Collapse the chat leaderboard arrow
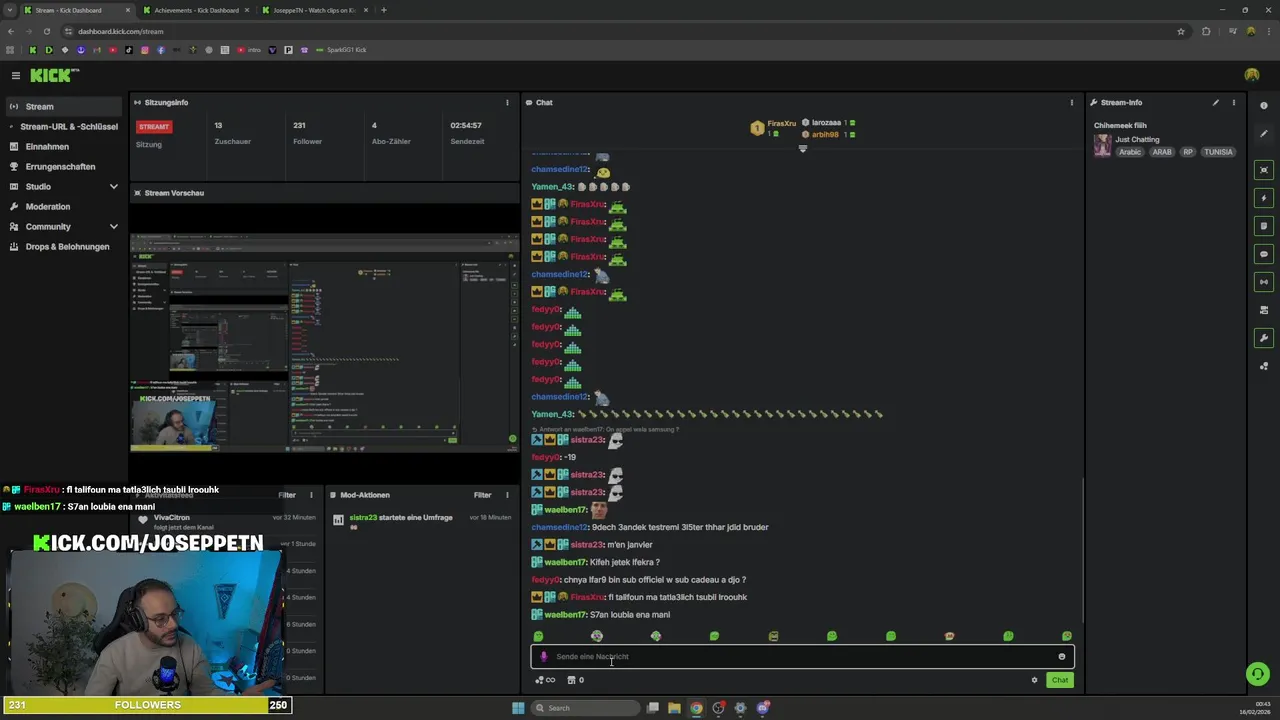Image resolution: width=1280 pixels, height=720 pixels. coord(802,149)
